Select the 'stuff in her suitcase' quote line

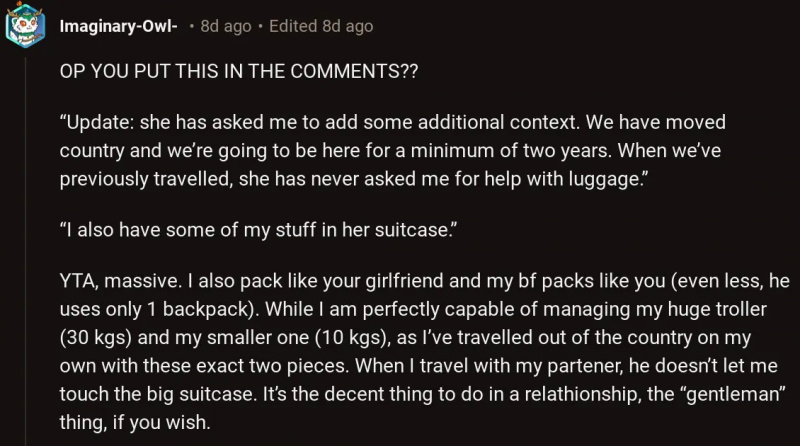tap(258, 230)
